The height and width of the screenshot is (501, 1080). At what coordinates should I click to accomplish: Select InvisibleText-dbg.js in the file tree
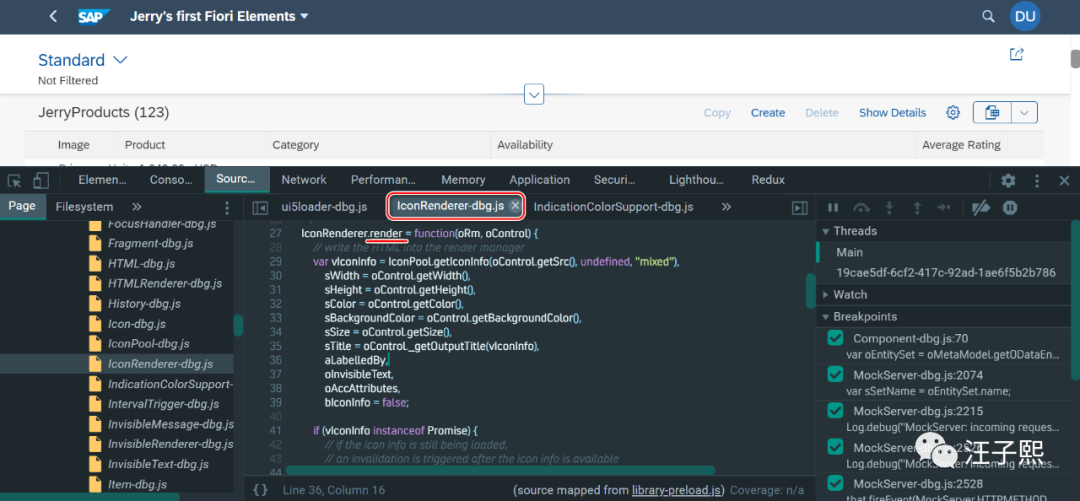coord(158,464)
